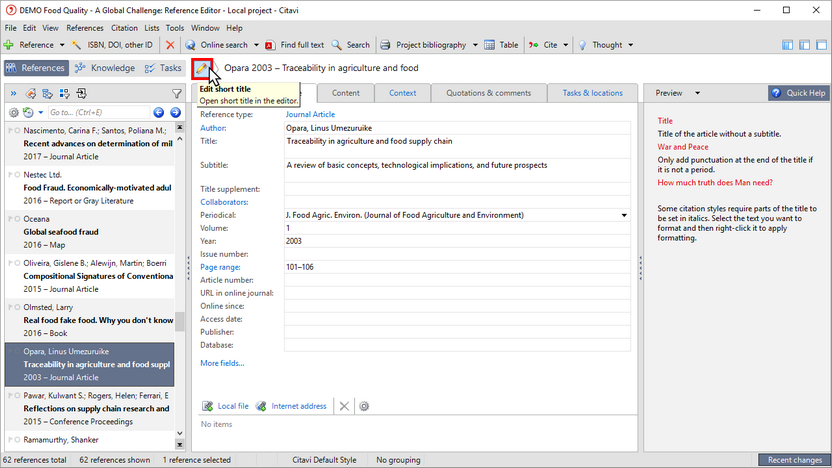Screen dimensions: 832x468
Task: Open the Table view
Action: pos(501,45)
